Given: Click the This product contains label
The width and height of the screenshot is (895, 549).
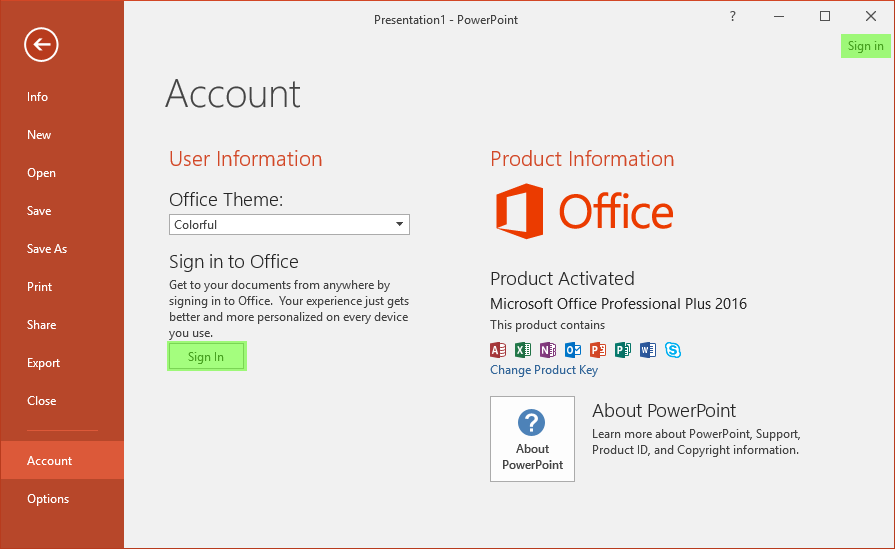Looking at the screenshot, I should tap(547, 325).
